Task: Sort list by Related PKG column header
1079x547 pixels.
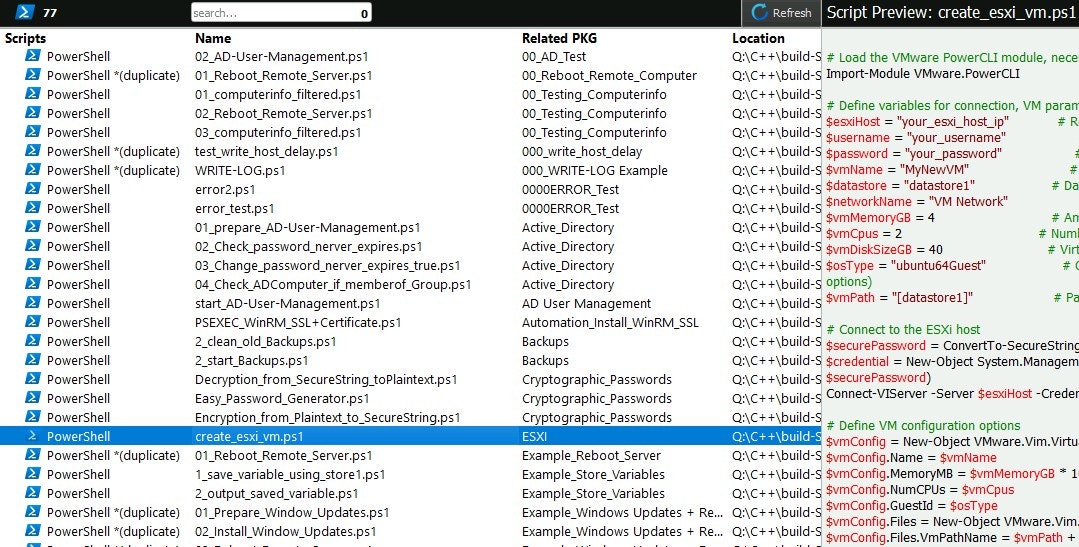Action: tap(559, 39)
